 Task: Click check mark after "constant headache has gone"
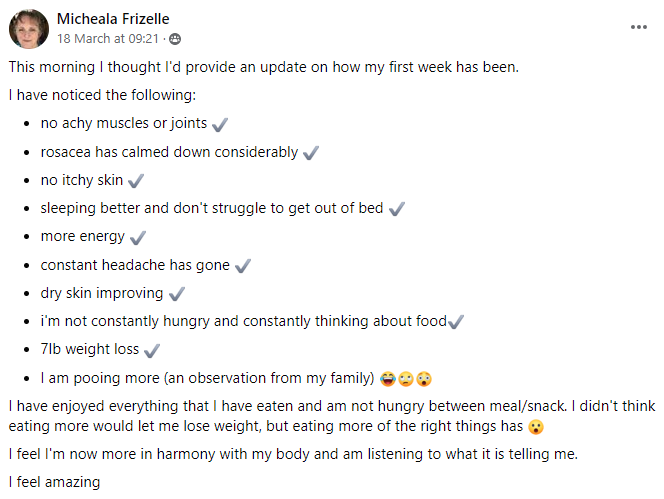pyautogui.click(x=242, y=266)
